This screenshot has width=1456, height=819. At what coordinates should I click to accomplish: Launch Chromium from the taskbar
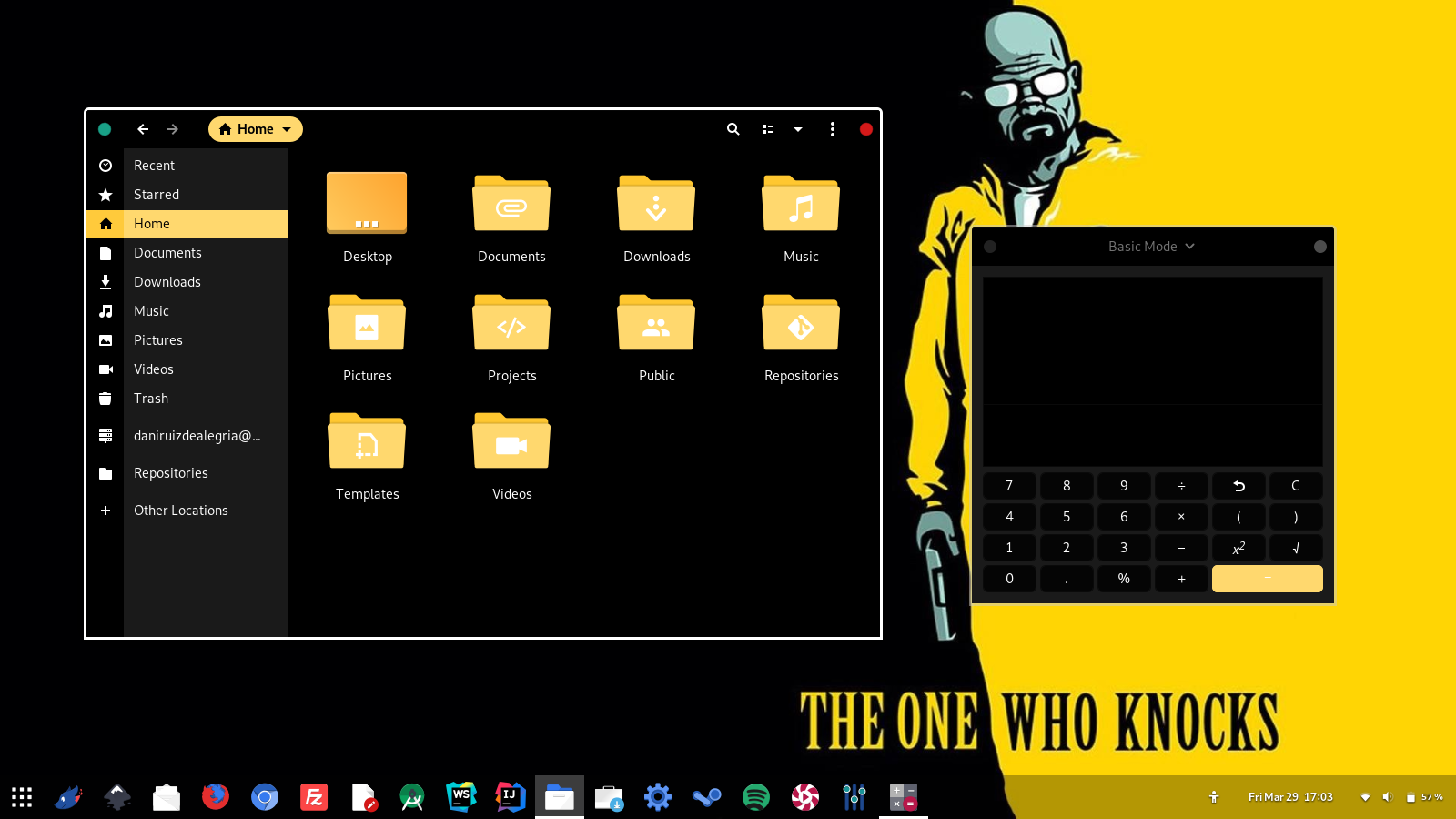click(265, 797)
